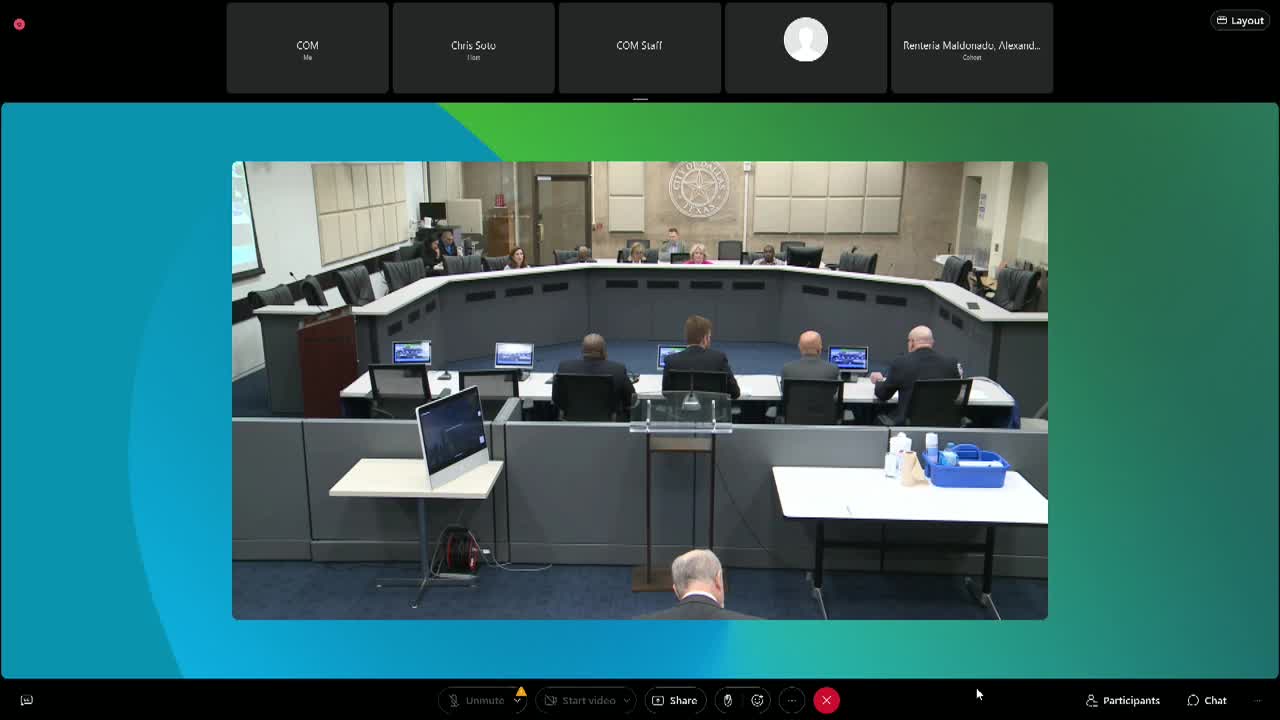Click the red leave meeting button

[x=826, y=700]
